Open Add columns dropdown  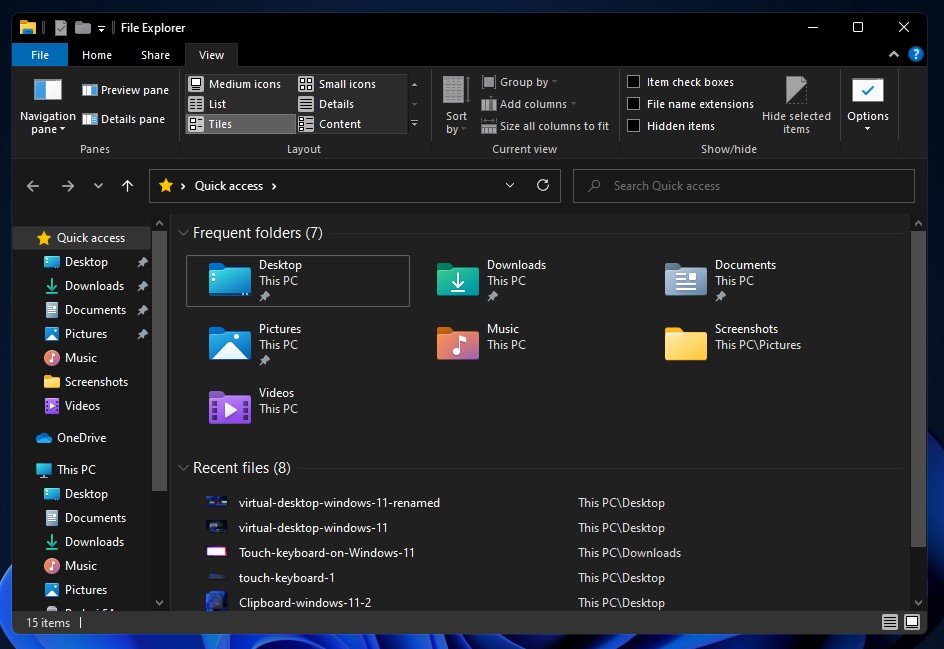[529, 104]
